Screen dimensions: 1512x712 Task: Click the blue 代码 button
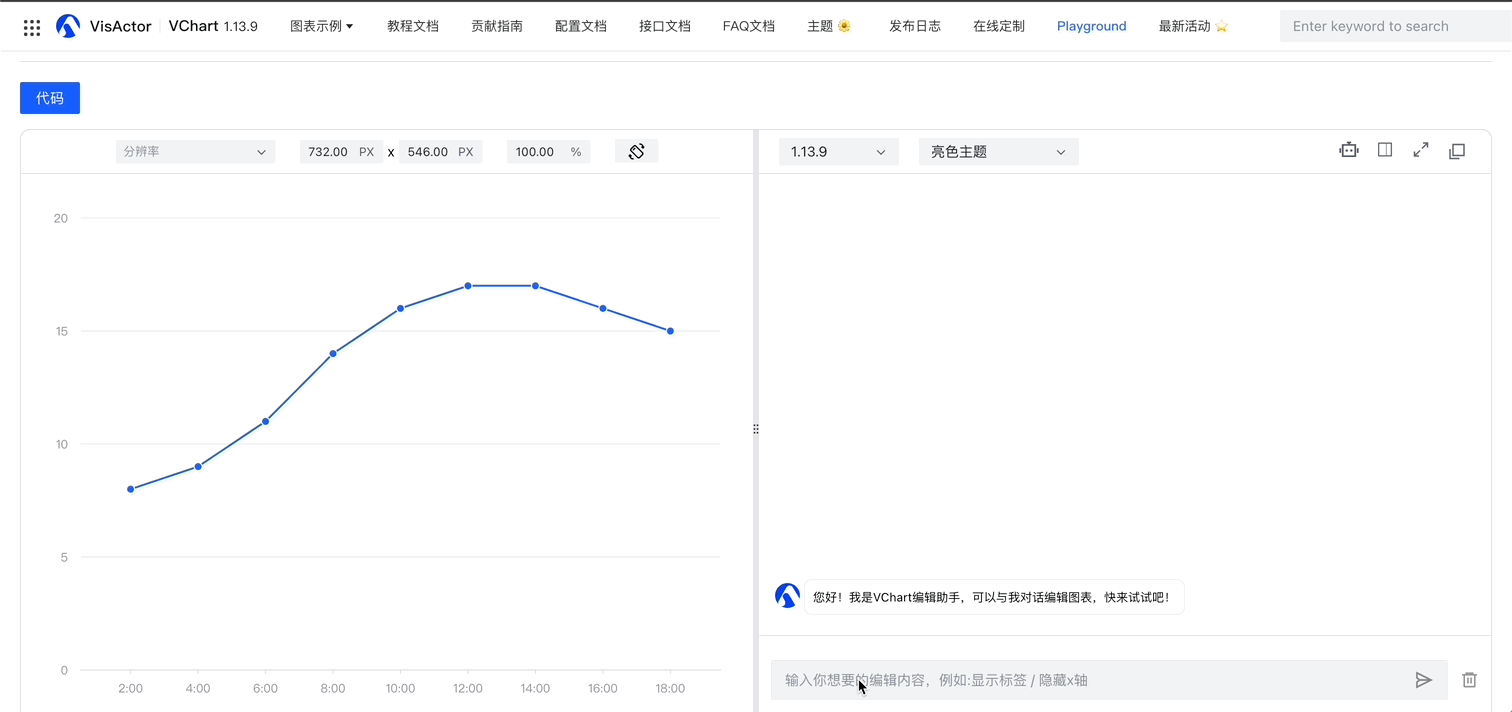[50, 98]
